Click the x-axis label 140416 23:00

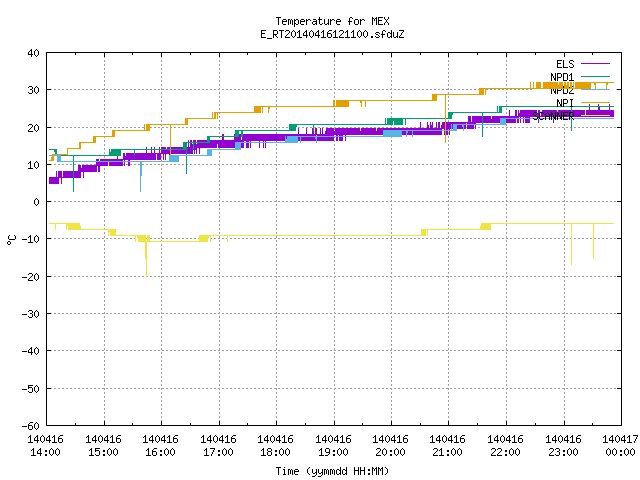tap(563, 446)
